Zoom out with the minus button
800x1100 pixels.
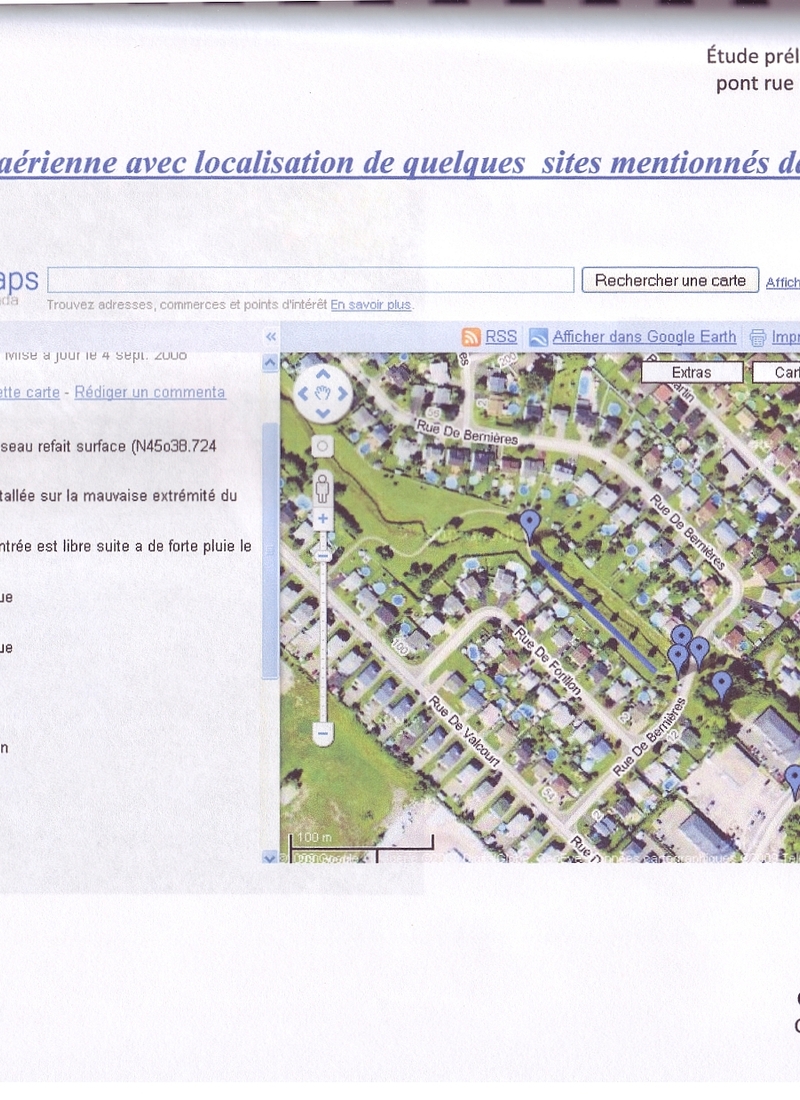[322, 733]
